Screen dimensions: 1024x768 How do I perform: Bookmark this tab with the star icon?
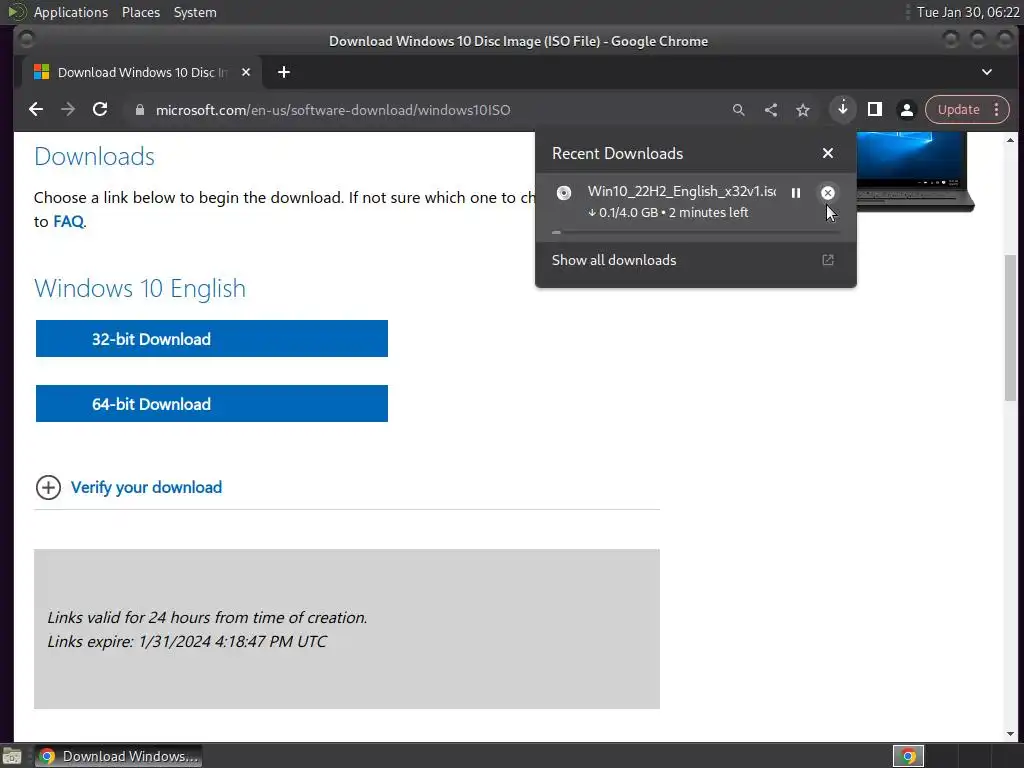pos(803,110)
